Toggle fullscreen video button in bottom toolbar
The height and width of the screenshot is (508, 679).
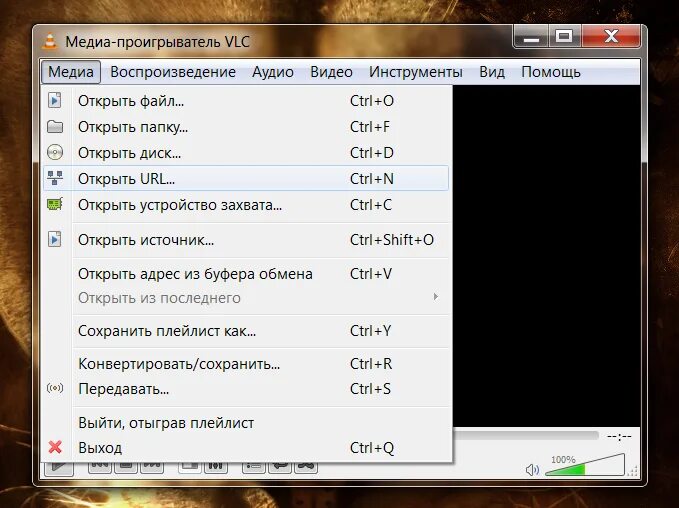click(x=190, y=467)
